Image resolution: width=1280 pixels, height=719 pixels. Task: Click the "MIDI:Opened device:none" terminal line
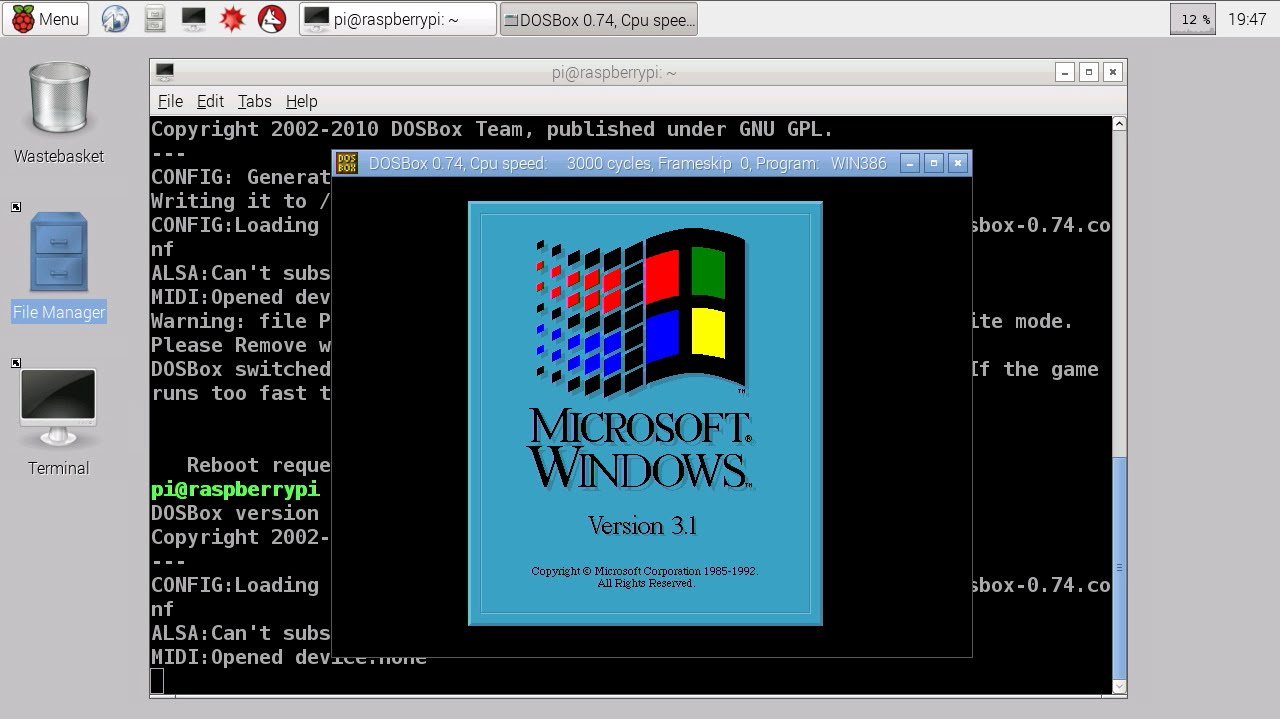(289, 657)
